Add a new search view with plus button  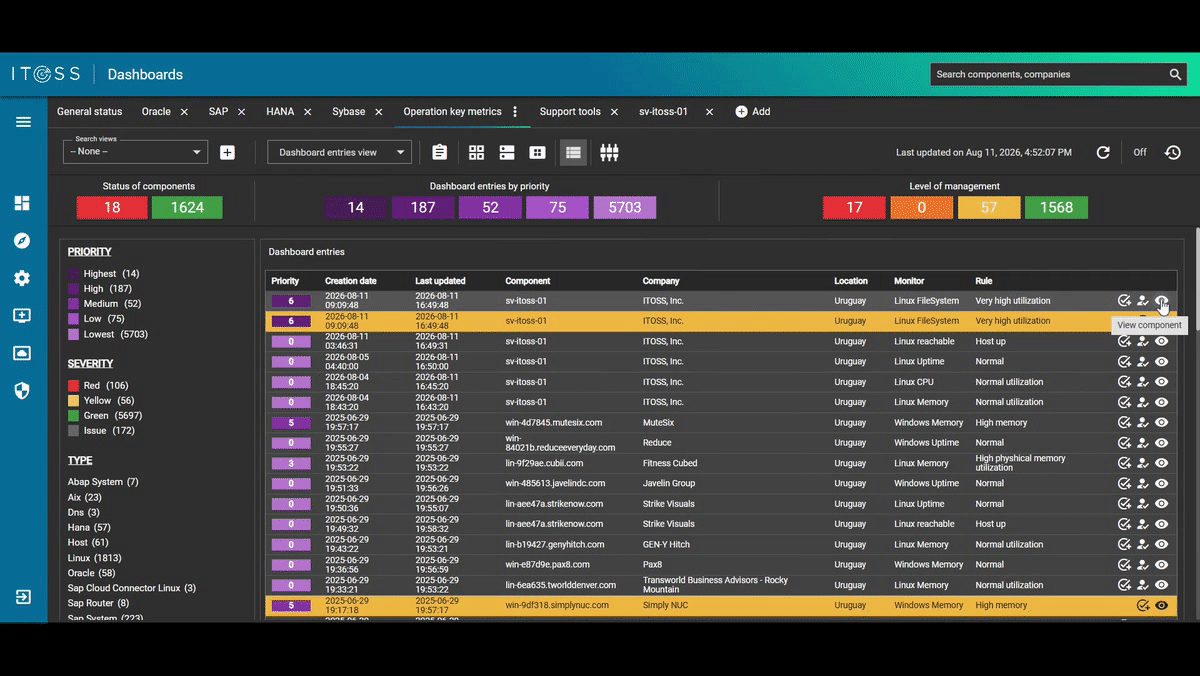(228, 152)
